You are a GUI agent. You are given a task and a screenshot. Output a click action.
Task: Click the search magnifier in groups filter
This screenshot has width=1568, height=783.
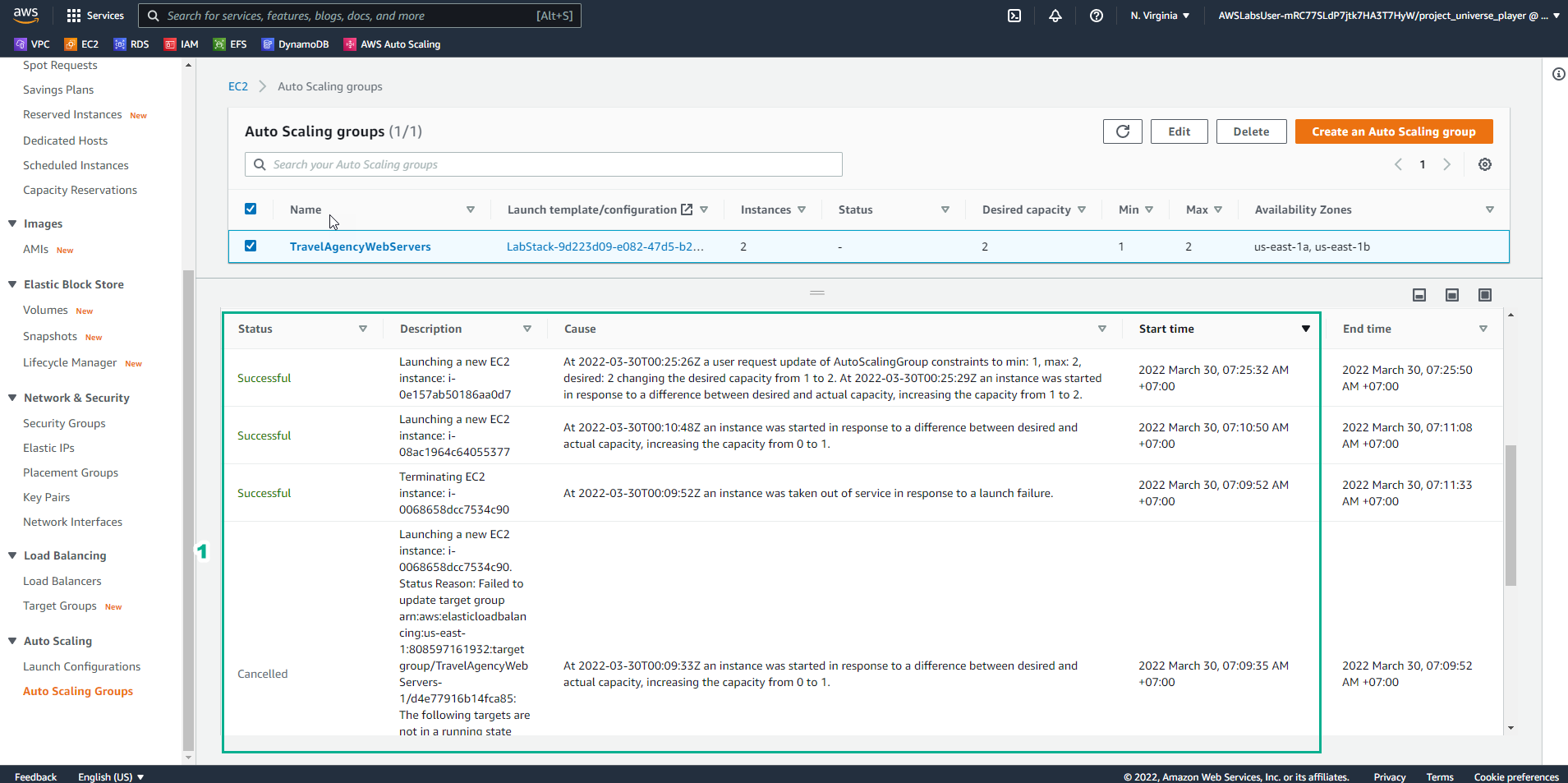[260, 164]
